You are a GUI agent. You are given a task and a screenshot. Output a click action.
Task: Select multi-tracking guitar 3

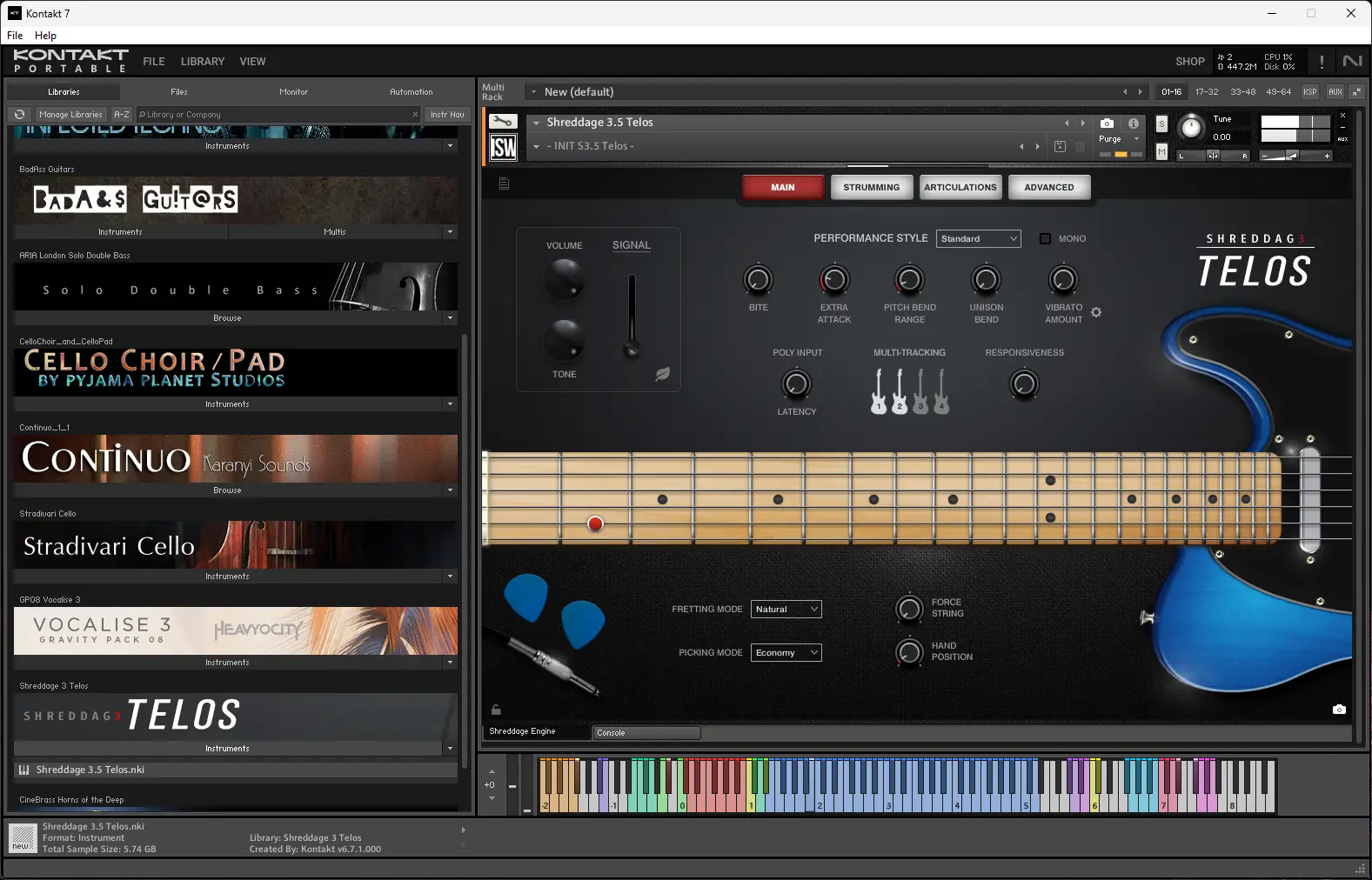point(920,391)
